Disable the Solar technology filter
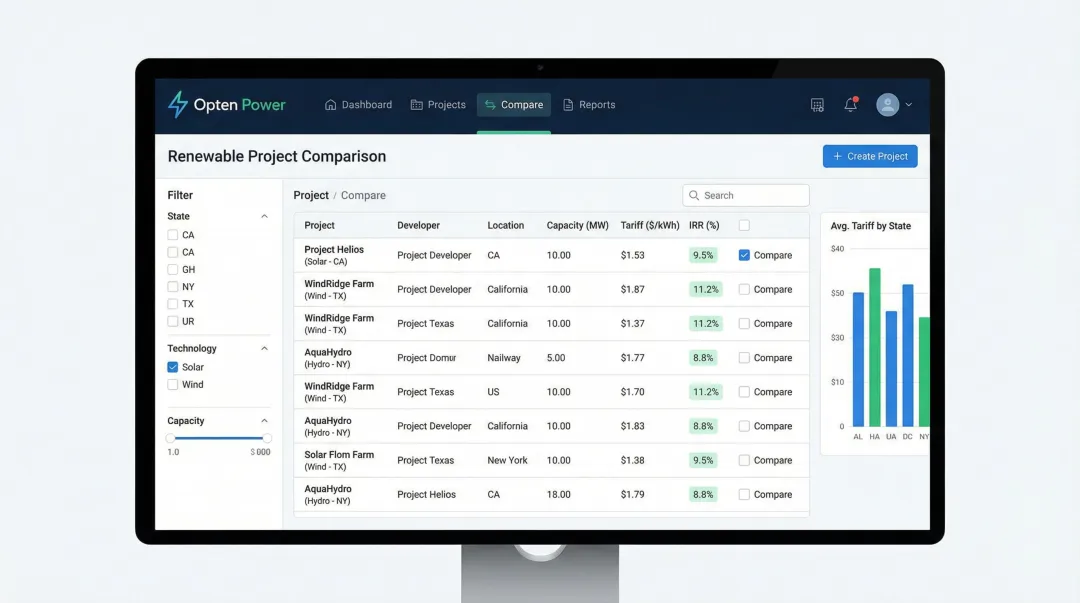This screenshot has height=603, width=1080. tap(171, 366)
